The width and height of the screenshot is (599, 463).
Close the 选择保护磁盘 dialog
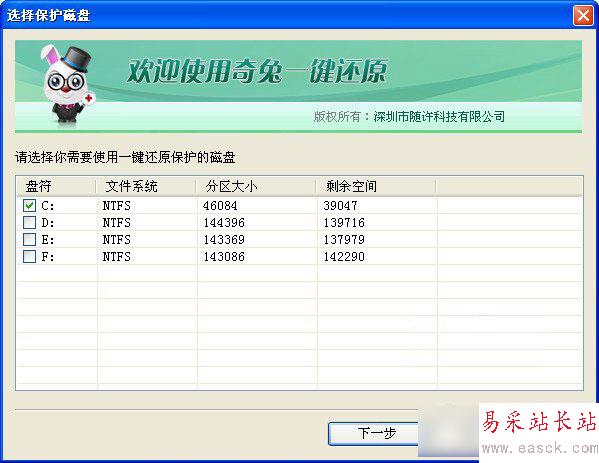583,16
